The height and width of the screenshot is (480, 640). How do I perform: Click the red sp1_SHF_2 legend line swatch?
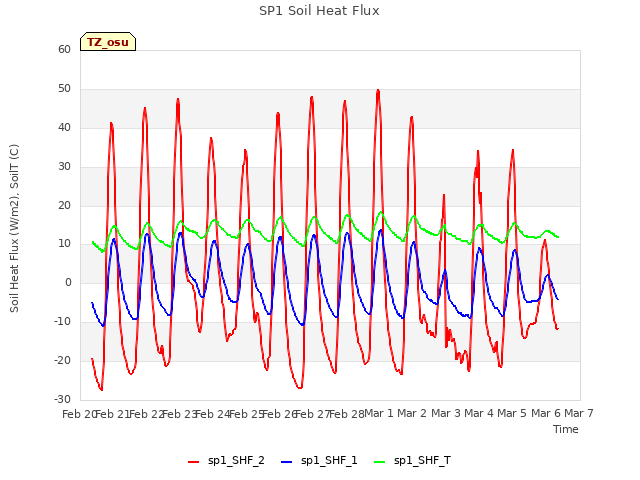pos(193,462)
